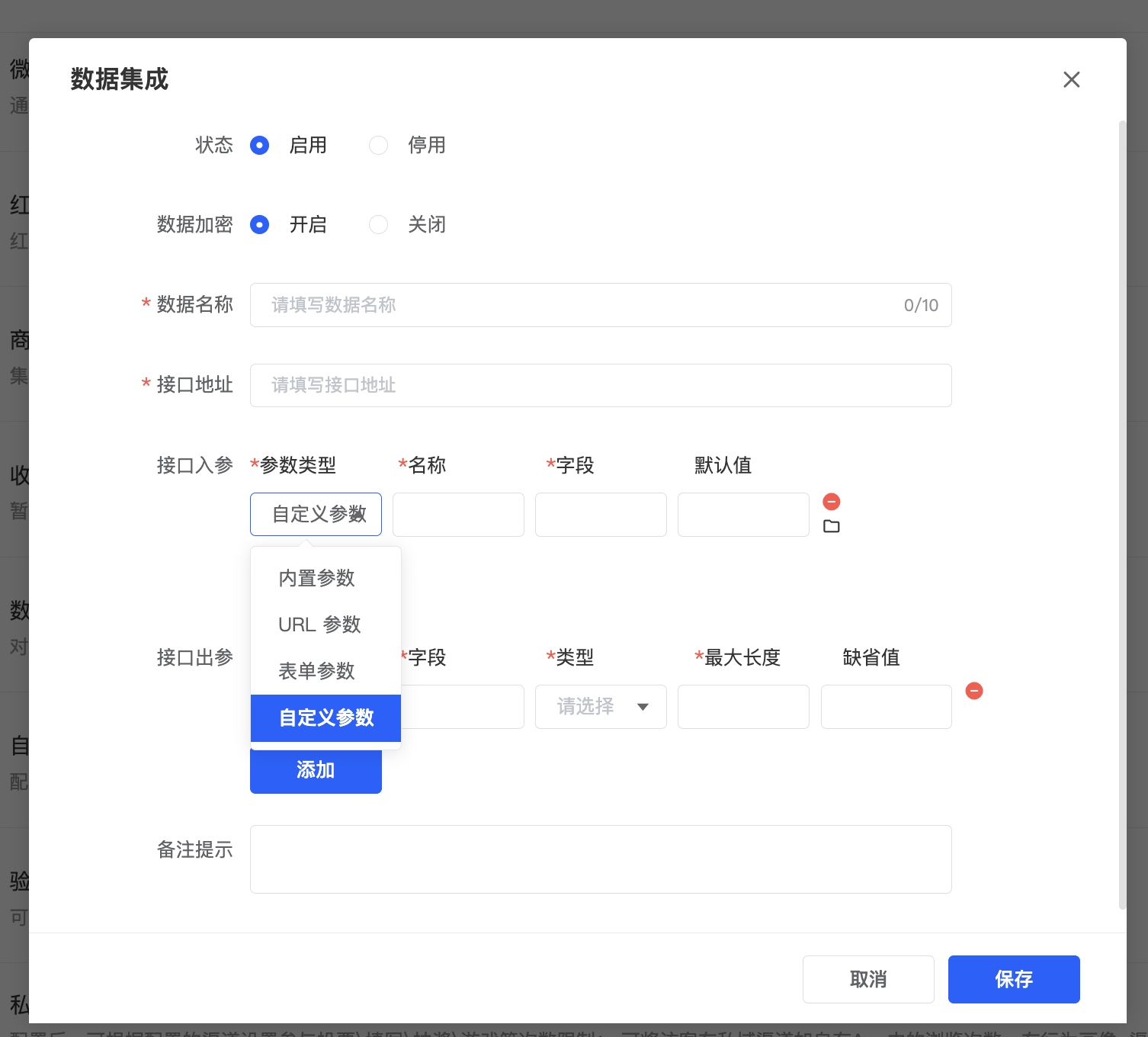Viewport: 1148px width, 1037px height.
Task: Close the 数据集成 dialog with the X icon
Action: [x=1071, y=79]
